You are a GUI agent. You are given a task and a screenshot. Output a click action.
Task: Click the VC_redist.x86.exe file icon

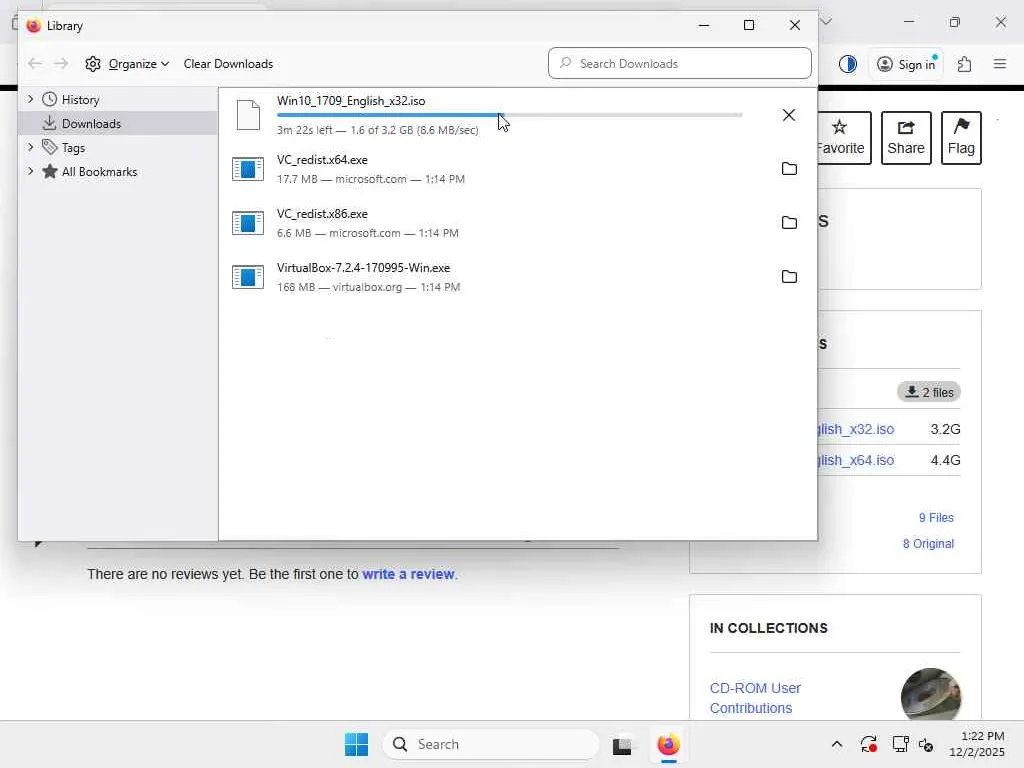tap(248, 223)
